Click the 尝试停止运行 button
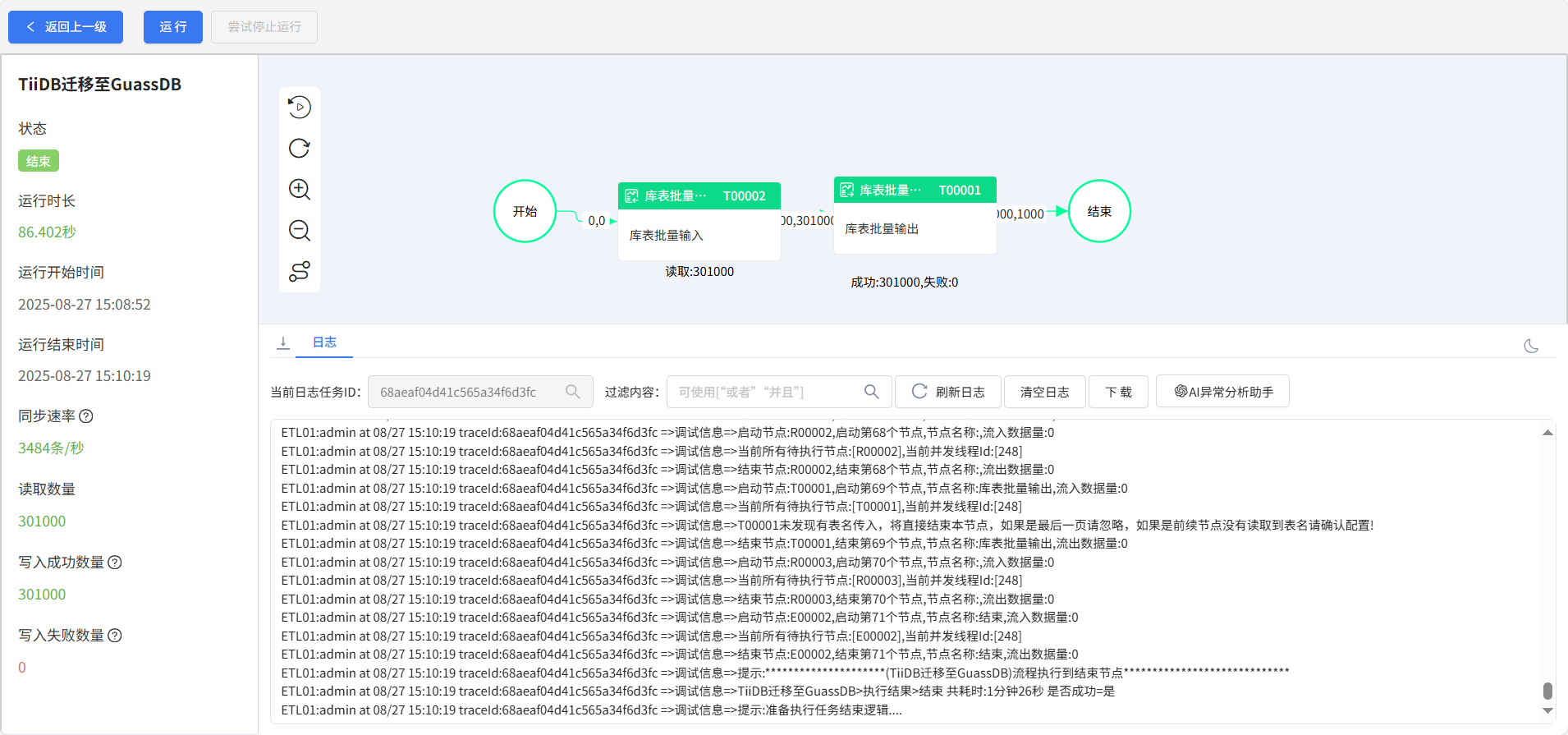The width and height of the screenshot is (1568, 735). [x=264, y=27]
